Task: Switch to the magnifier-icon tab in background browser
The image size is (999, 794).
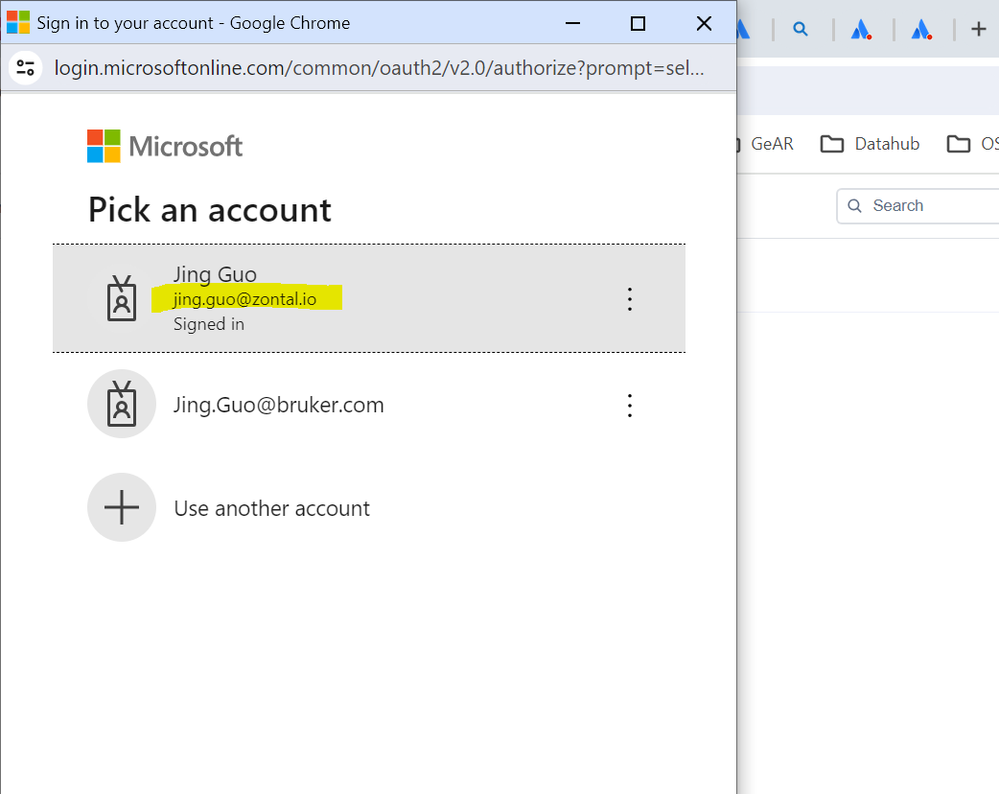Action: (801, 29)
